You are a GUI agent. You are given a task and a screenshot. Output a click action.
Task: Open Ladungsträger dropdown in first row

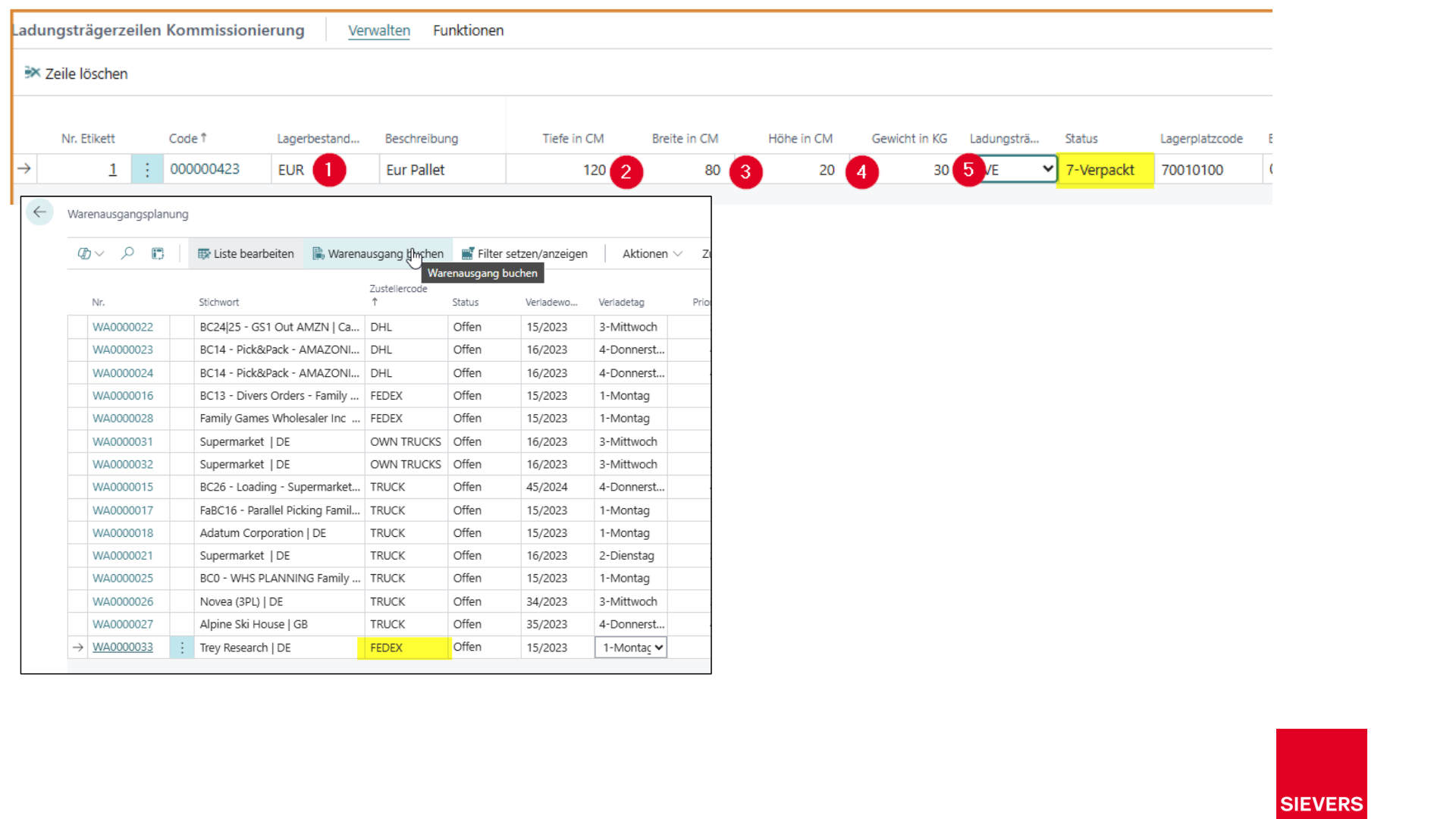[x=1018, y=169]
